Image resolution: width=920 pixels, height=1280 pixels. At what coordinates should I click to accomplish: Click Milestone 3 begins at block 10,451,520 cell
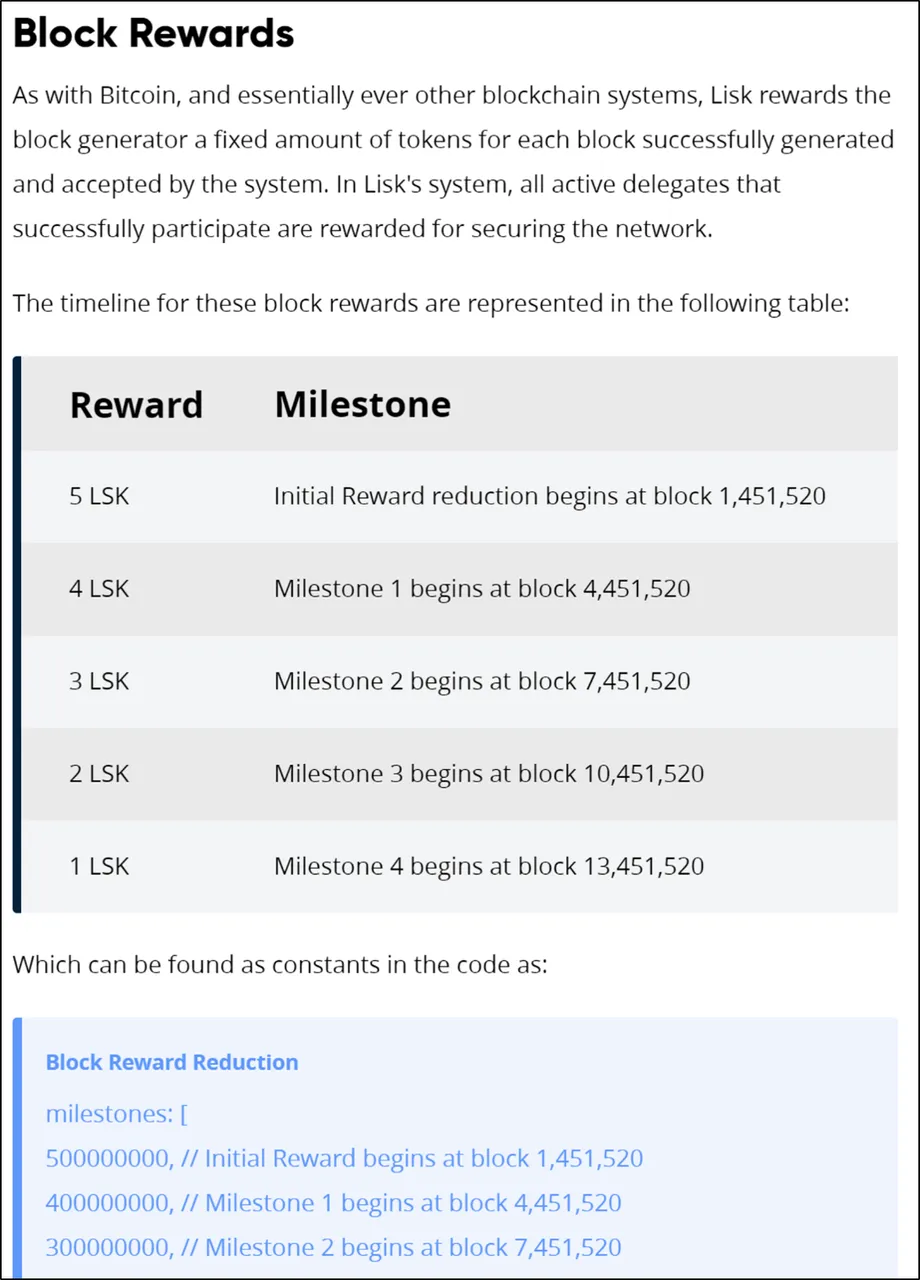pyautogui.click(x=489, y=774)
